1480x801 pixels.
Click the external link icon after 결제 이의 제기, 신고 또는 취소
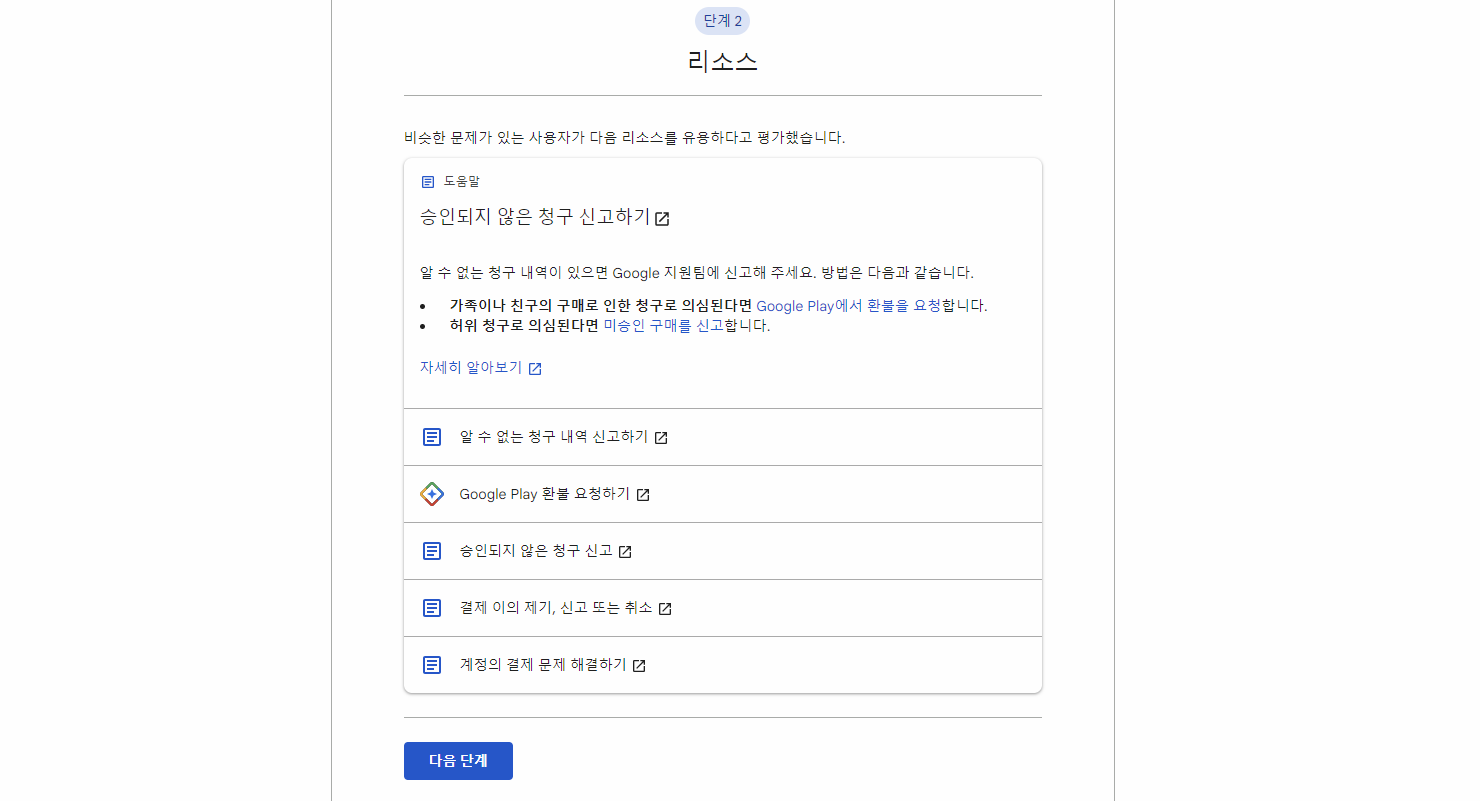click(663, 607)
